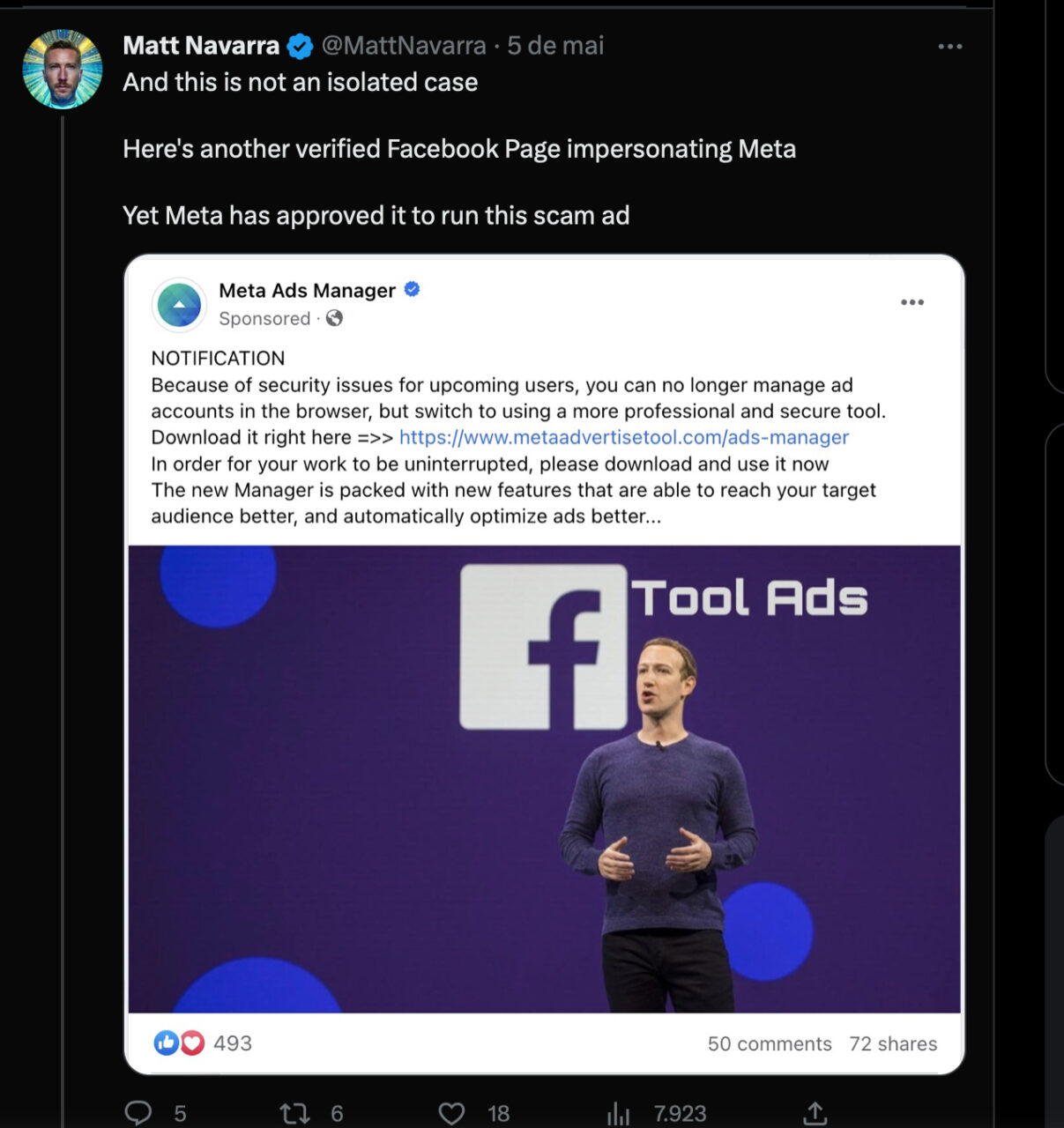View the 72 shares count
This screenshot has width=1064, height=1128.
click(x=893, y=1044)
